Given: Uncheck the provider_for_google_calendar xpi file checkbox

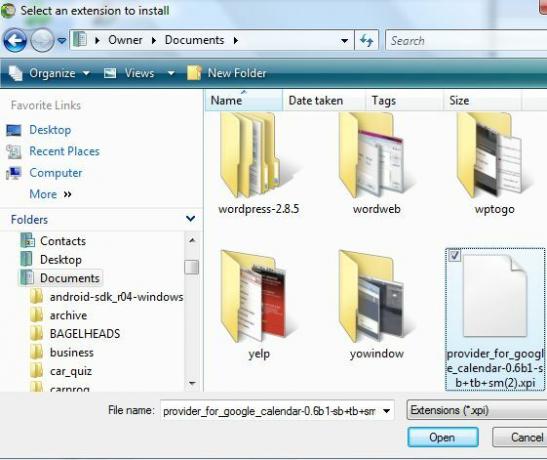Looking at the screenshot, I should [455, 255].
